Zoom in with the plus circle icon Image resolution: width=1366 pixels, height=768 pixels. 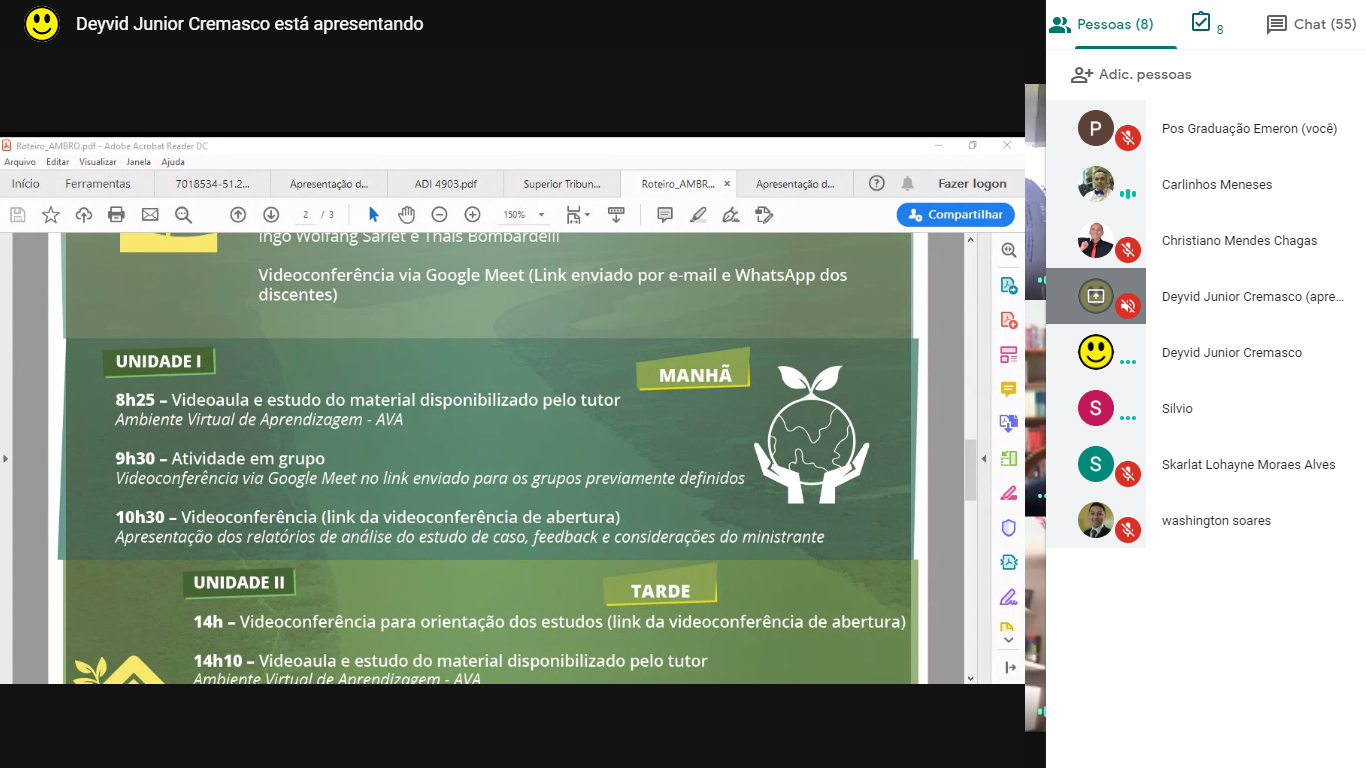pyautogui.click(x=472, y=214)
